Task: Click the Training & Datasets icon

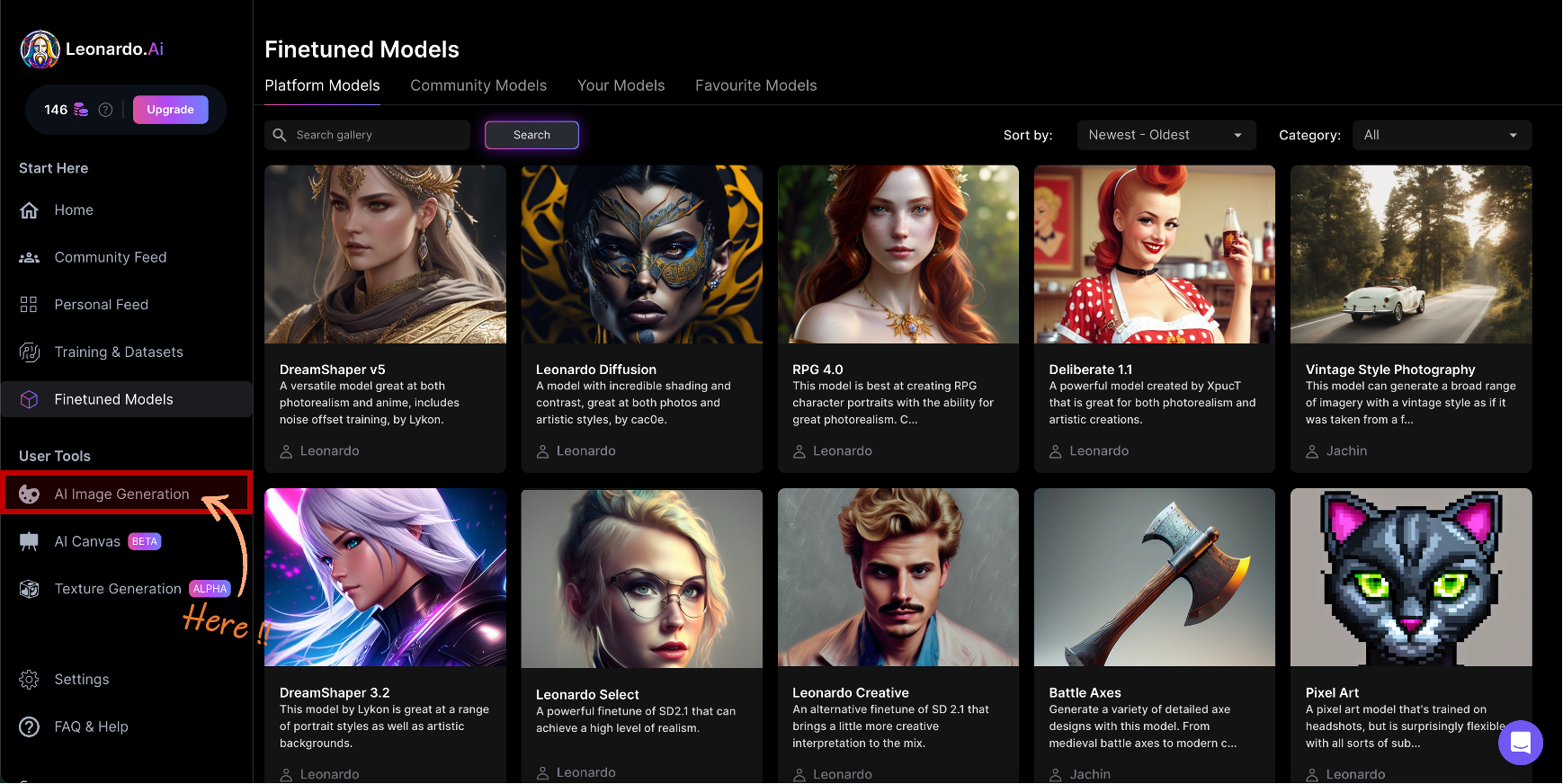Action: click(x=30, y=352)
